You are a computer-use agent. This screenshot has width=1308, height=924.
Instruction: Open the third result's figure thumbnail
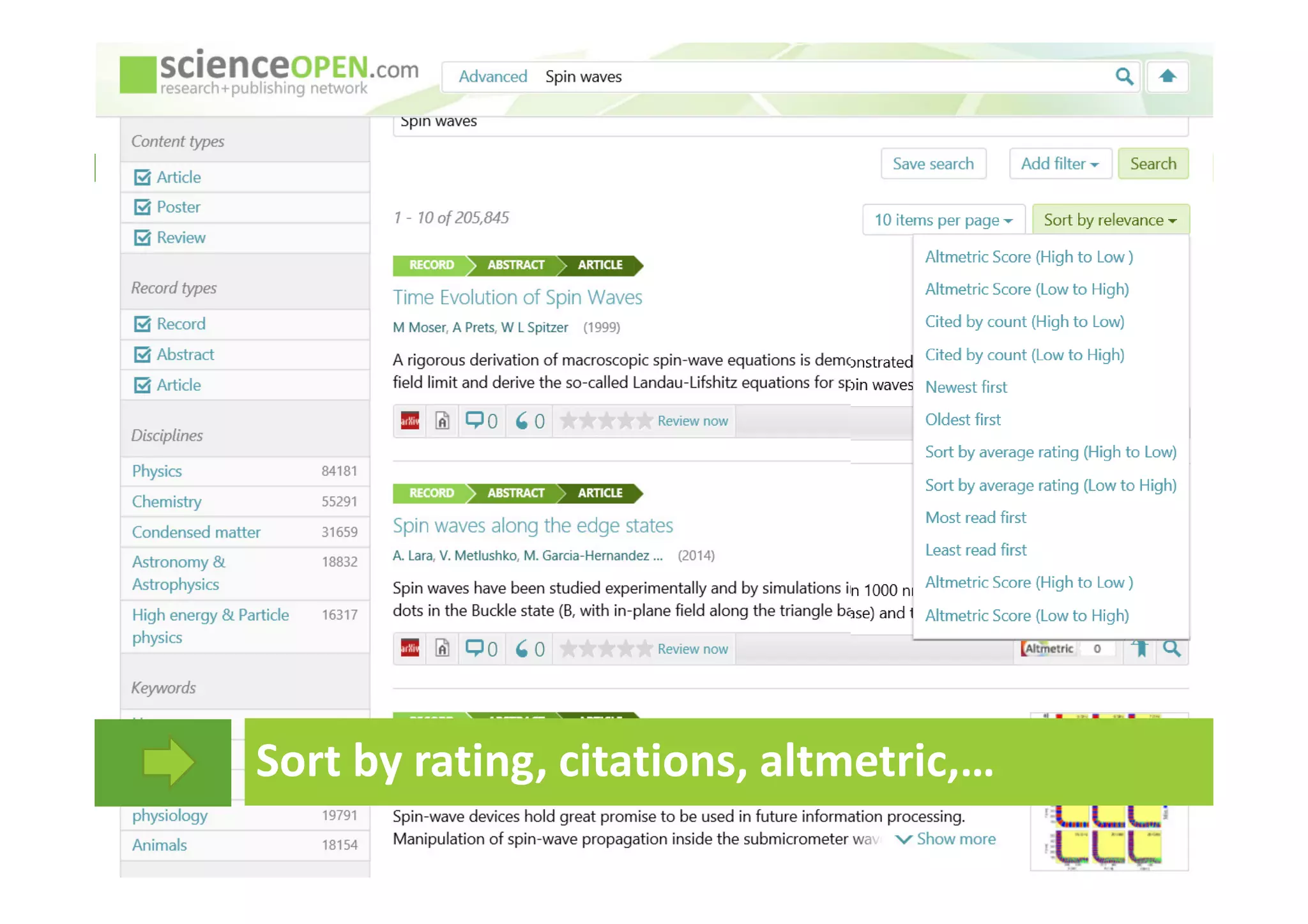[1109, 837]
